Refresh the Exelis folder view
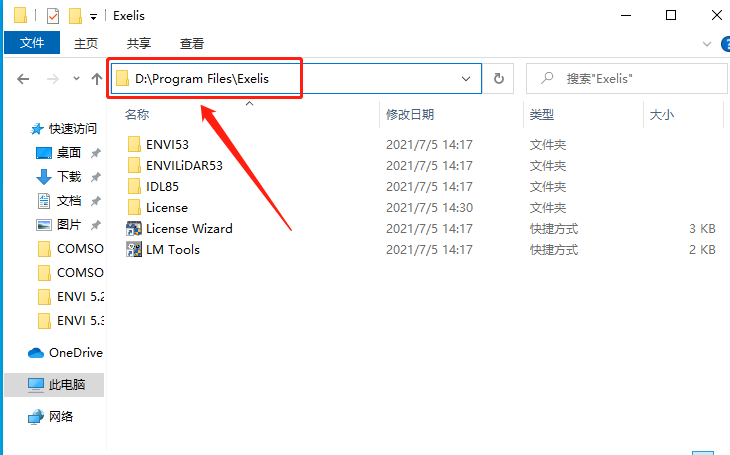Image resolution: width=730 pixels, height=455 pixels. point(499,78)
